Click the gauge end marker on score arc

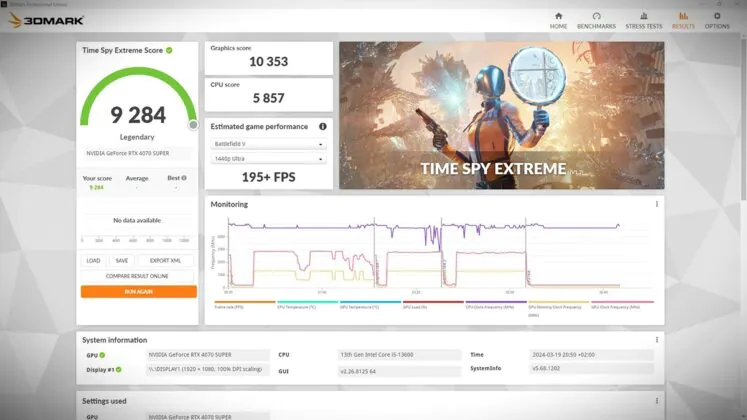(193, 125)
